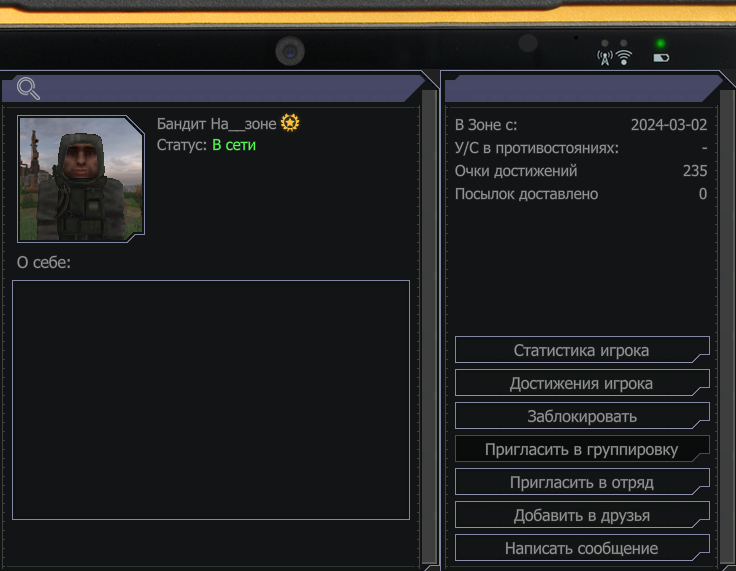The image size is (736, 571).
Task: Click the battery indicator icon
Action: pos(661,58)
